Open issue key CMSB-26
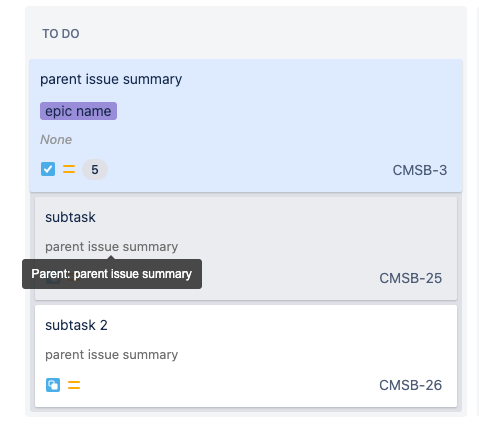Screen dimensions: 479x428 click(x=411, y=385)
